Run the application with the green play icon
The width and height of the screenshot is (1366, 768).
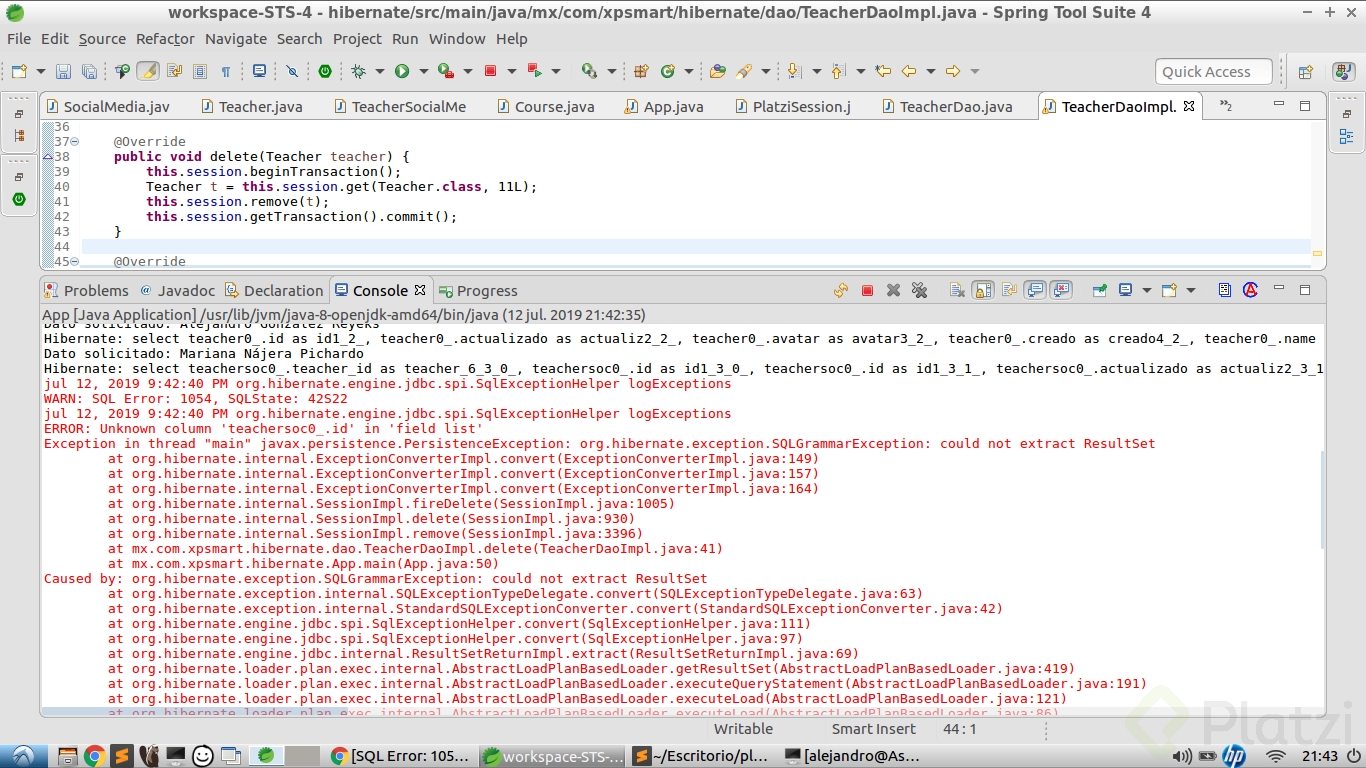(402, 71)
